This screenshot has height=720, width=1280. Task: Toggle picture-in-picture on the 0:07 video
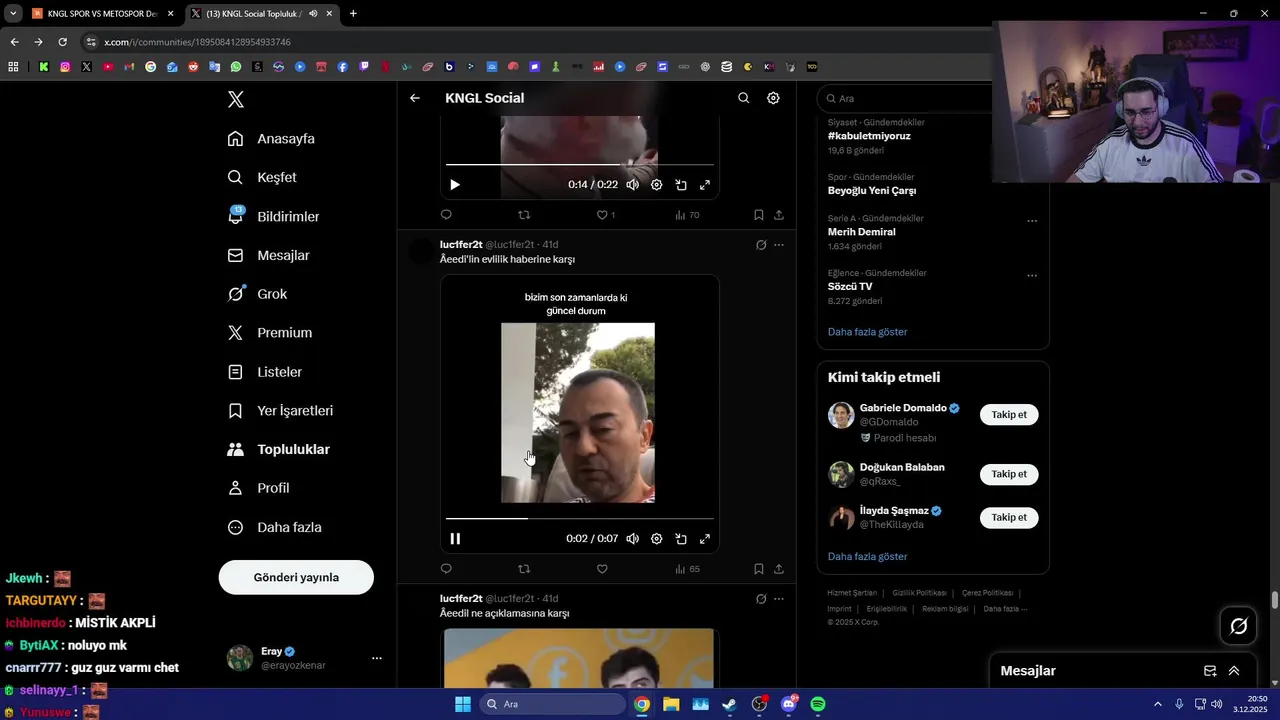(x=681, y=539)
